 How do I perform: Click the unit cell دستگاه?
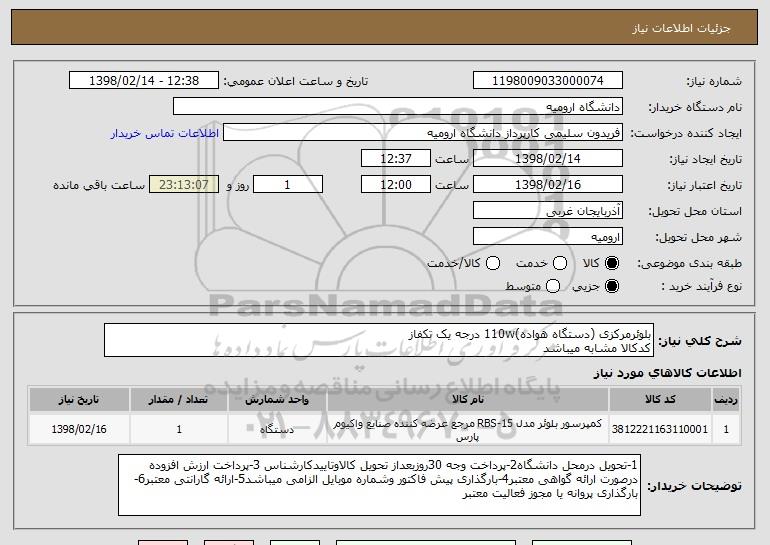(x=277, y=429)
